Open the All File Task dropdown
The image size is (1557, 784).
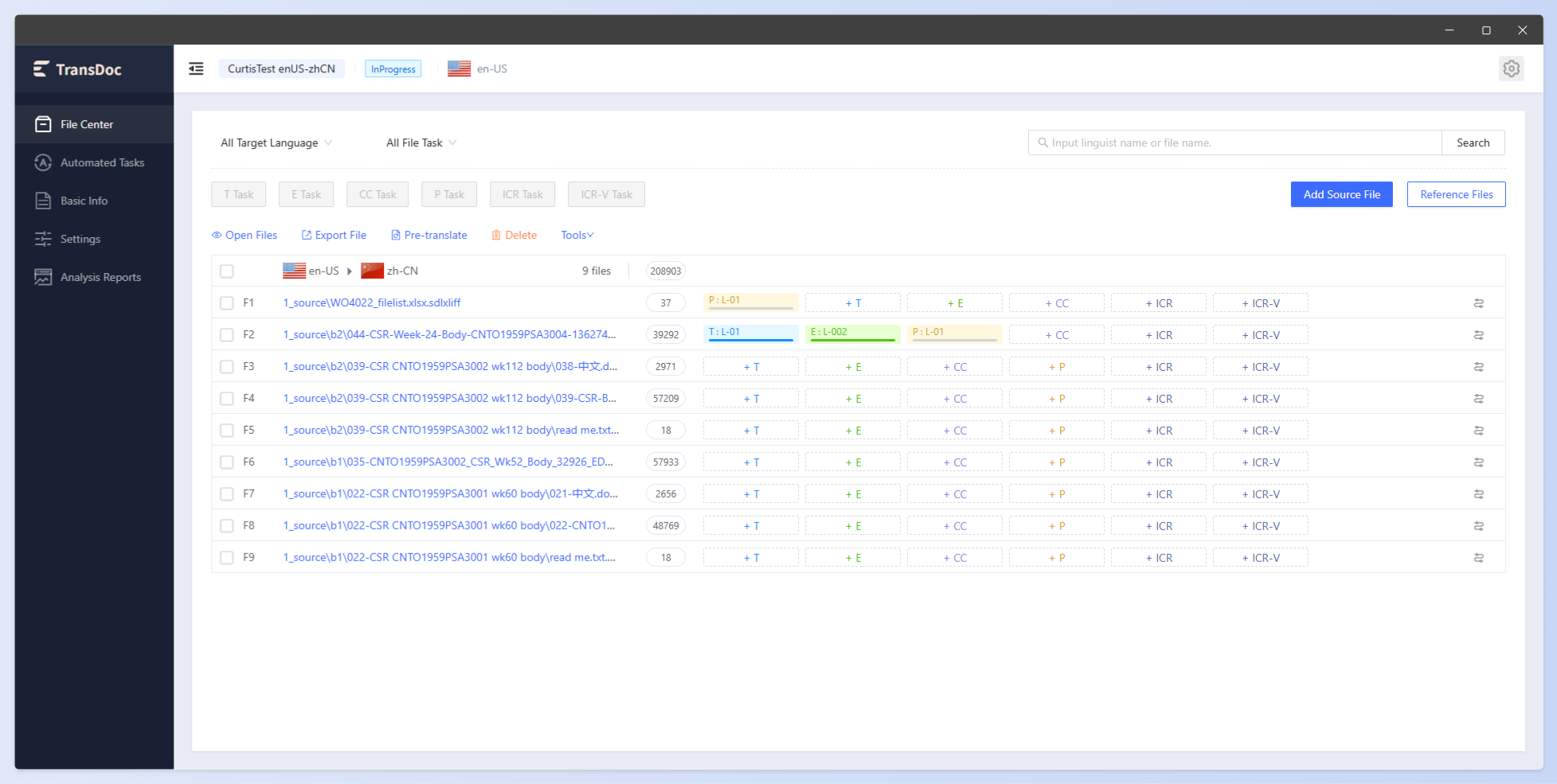[x=421, y=142]
